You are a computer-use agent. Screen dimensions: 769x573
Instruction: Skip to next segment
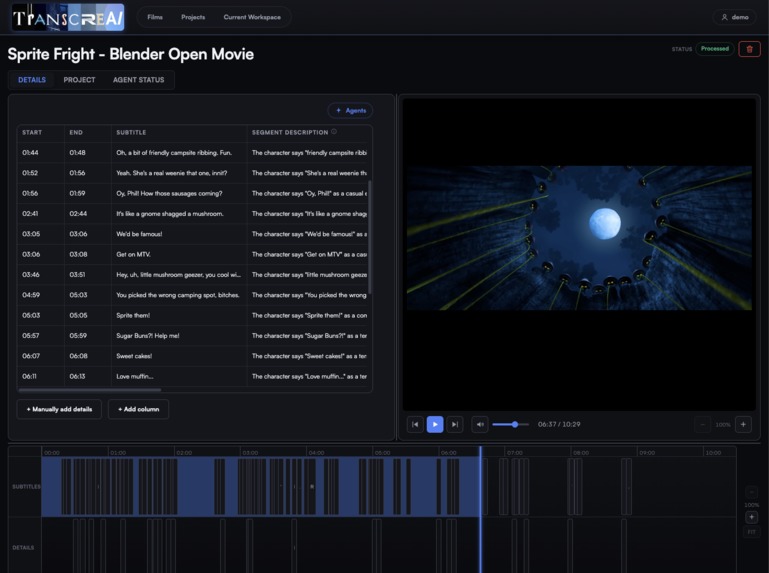point(455,424)
